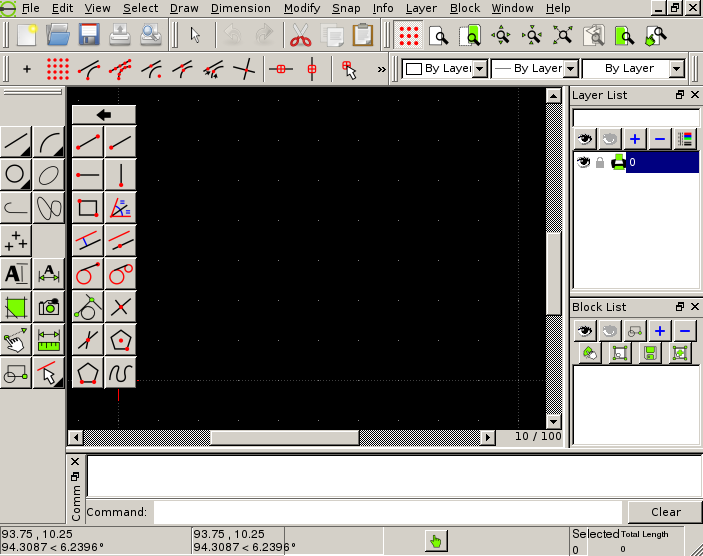
Task: Open Print Preview icon
Action: pyautogui.click(x=151, y=35)
